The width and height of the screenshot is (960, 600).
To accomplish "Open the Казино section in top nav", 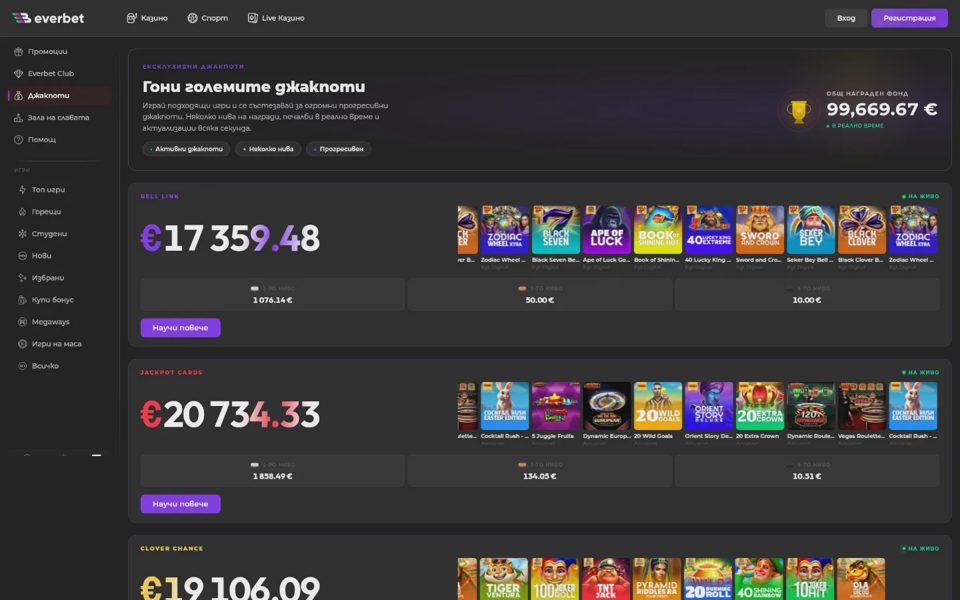I will (147, 18).
